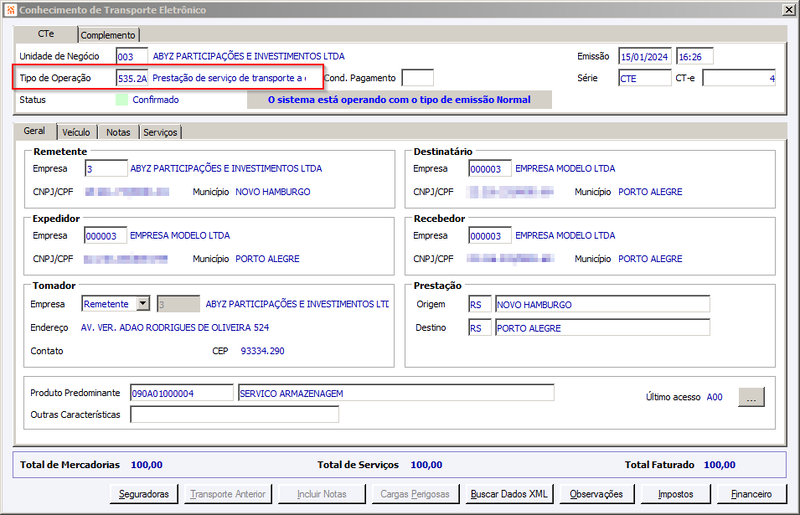The height and width of the screenshot is (515, 800).
Task: Close the Conhecimento de Transporte Eletrônico window
Action: (x=788, y=10)
